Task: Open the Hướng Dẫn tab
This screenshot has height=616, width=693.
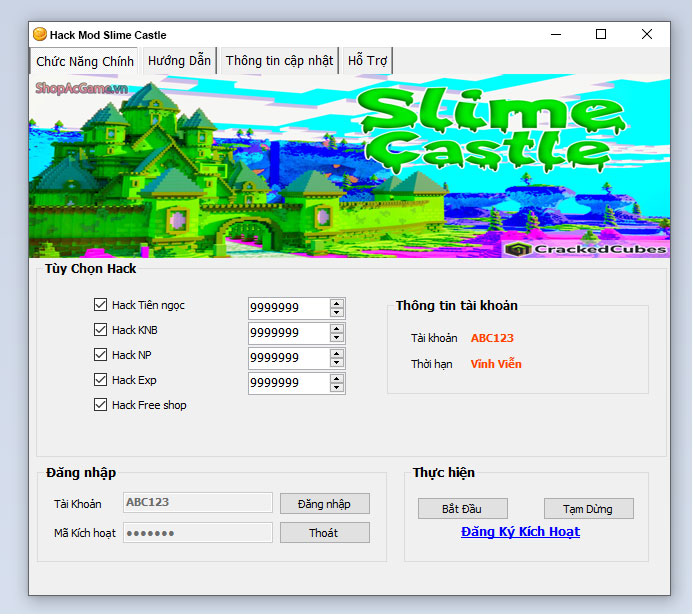Action: (x=179, y=60)
